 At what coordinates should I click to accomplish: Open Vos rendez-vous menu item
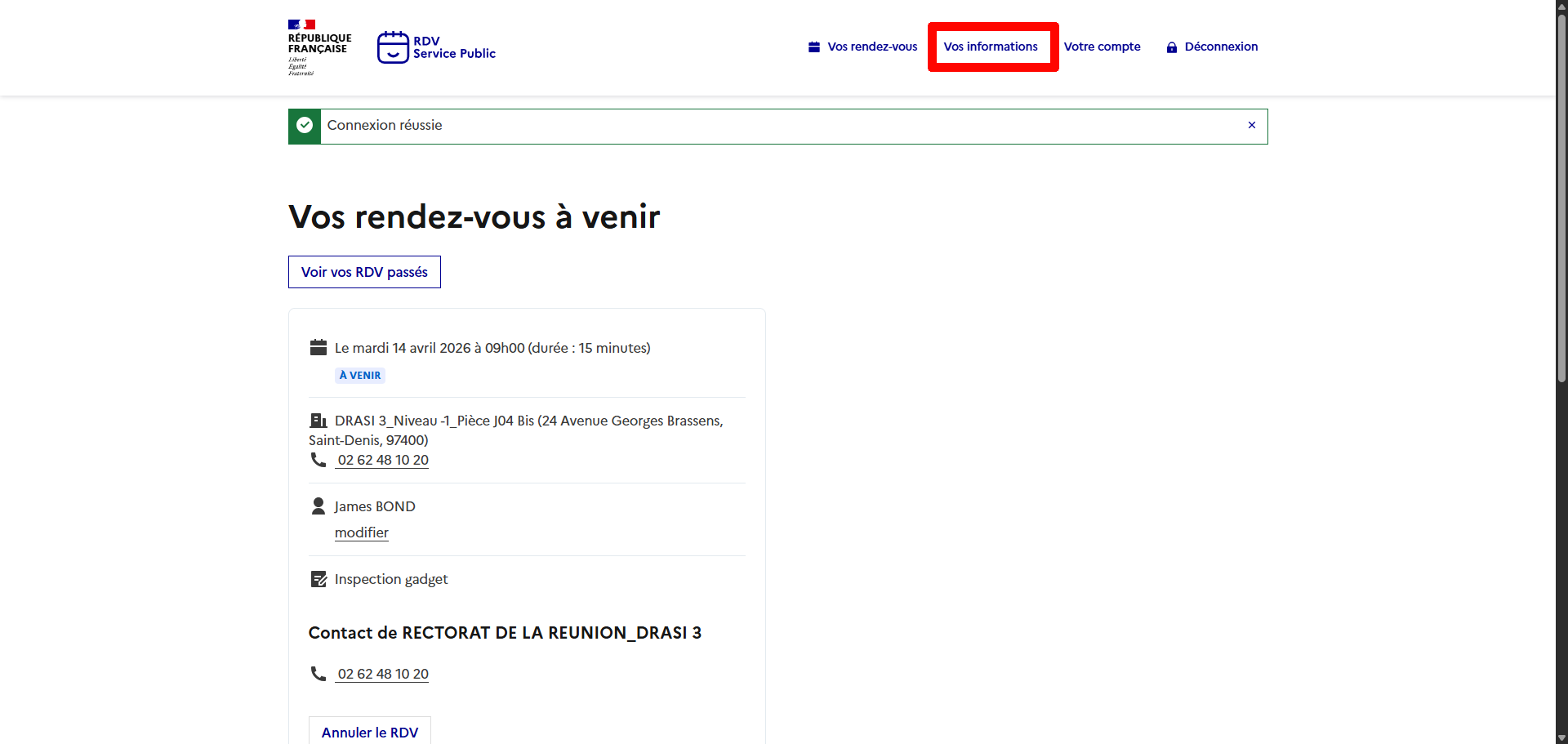[x=862, y=47]
